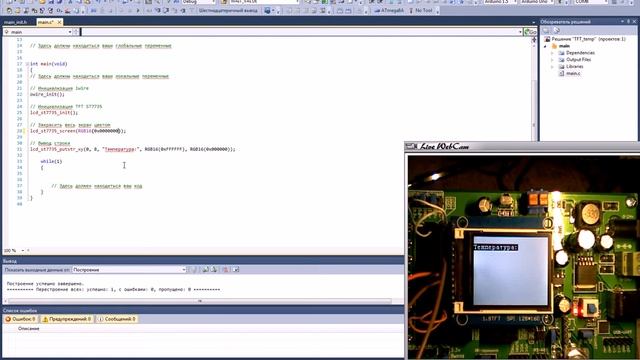Open main.c in Solution Explorer
This screenshot has height=360, width=640.
(x=573, y=73)
